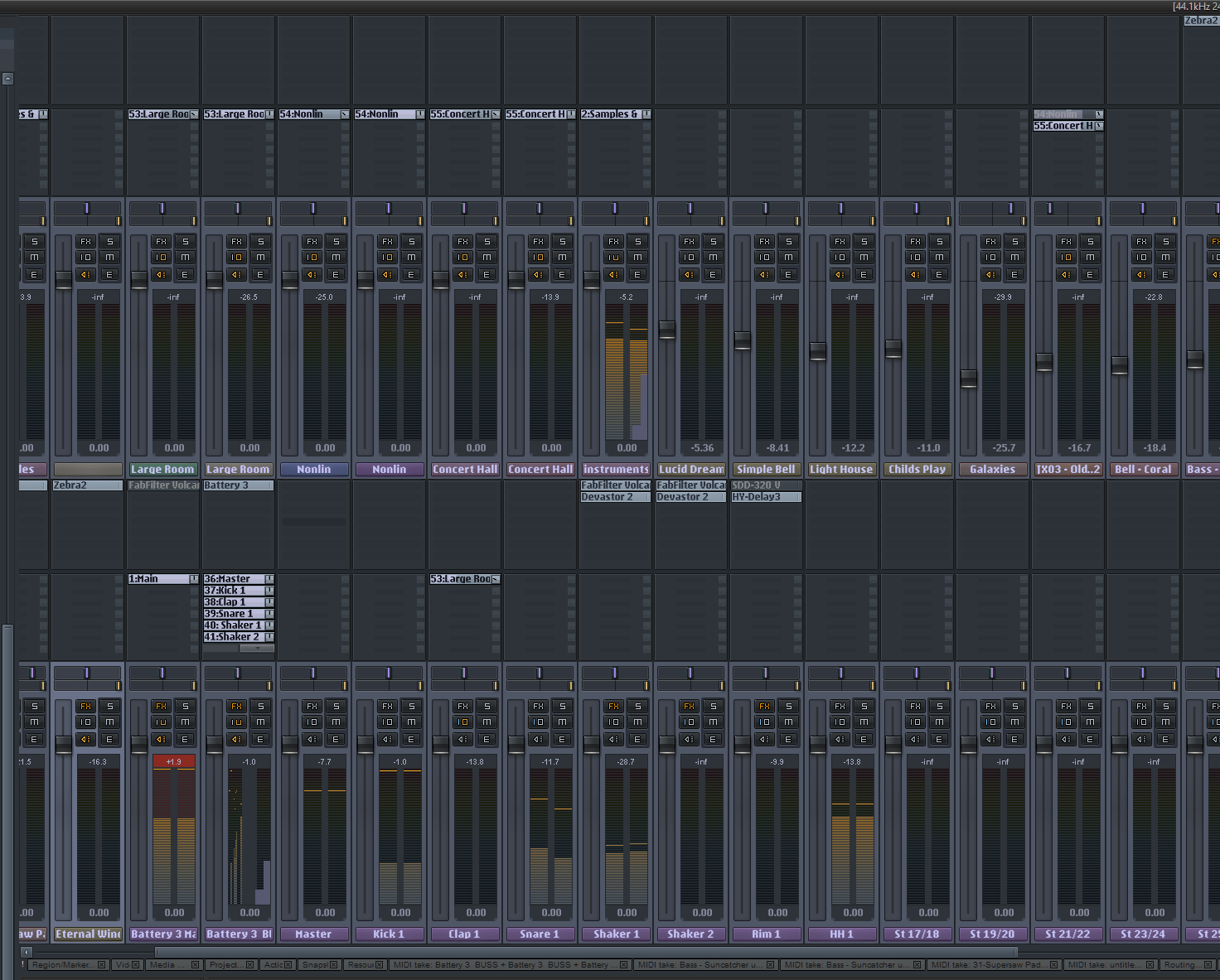Click the Galaxies track FX button

[x=990, y=241]
